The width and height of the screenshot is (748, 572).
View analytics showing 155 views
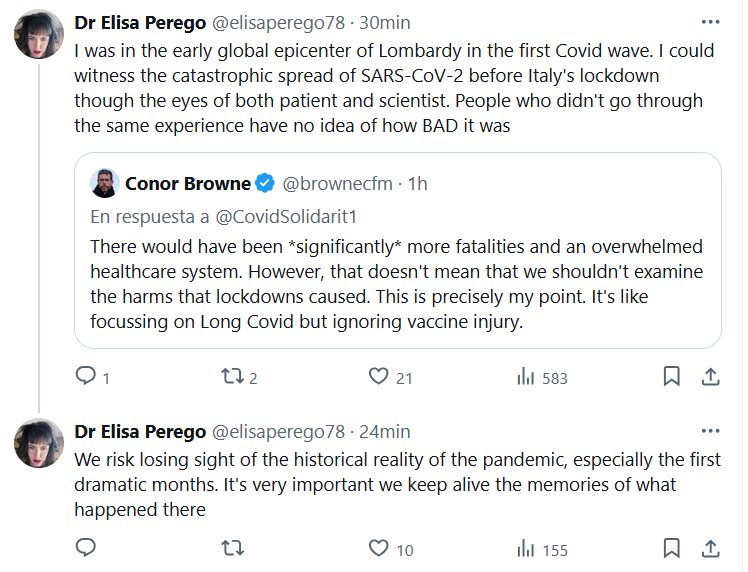(x=525, y=548)
